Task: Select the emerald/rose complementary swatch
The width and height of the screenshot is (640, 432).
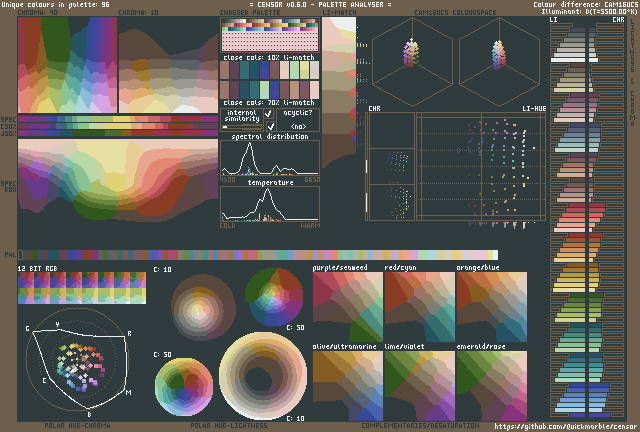Action: [x=491, y=384]
